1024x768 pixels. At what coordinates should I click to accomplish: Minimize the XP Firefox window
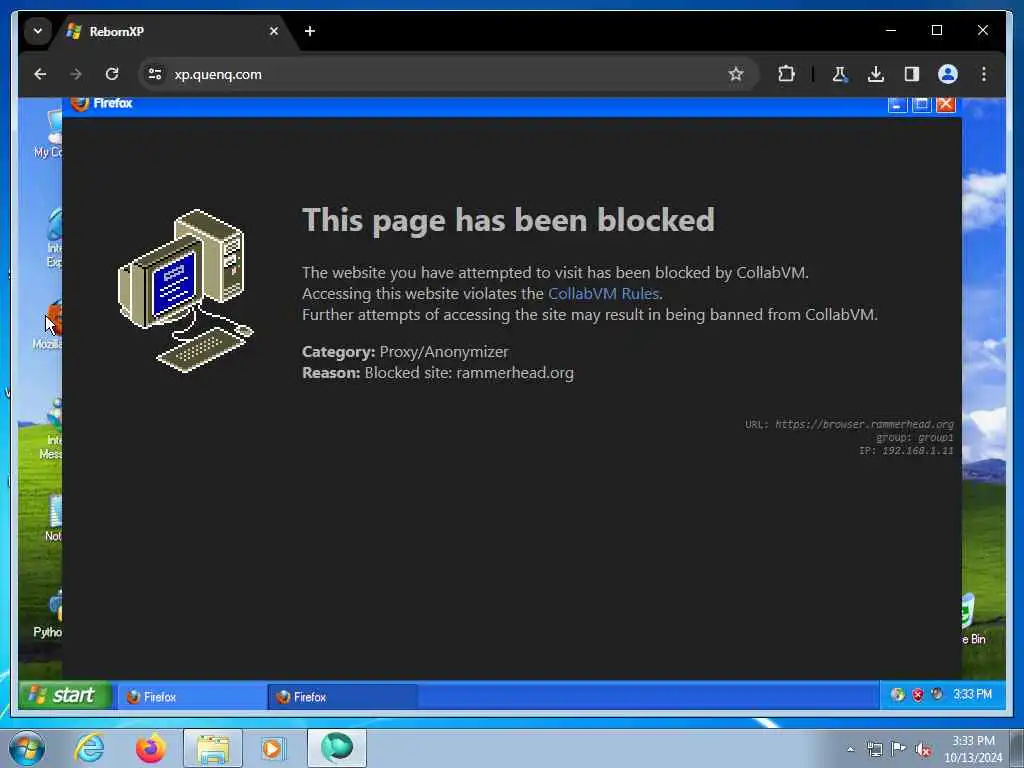pyautogui.click(x=897, y=104)
